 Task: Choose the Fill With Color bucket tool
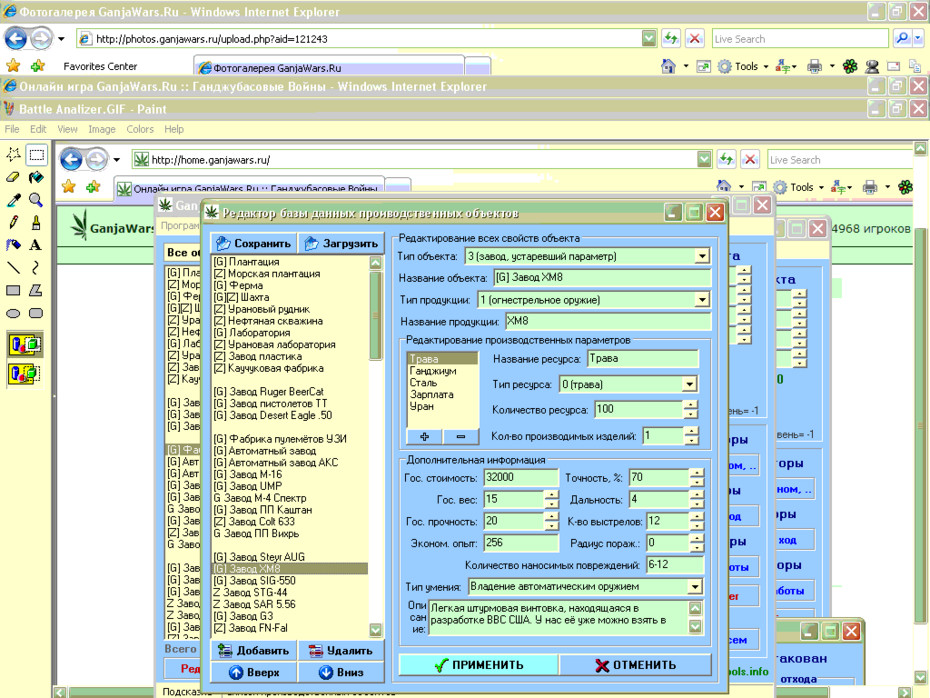click(36, 177)
